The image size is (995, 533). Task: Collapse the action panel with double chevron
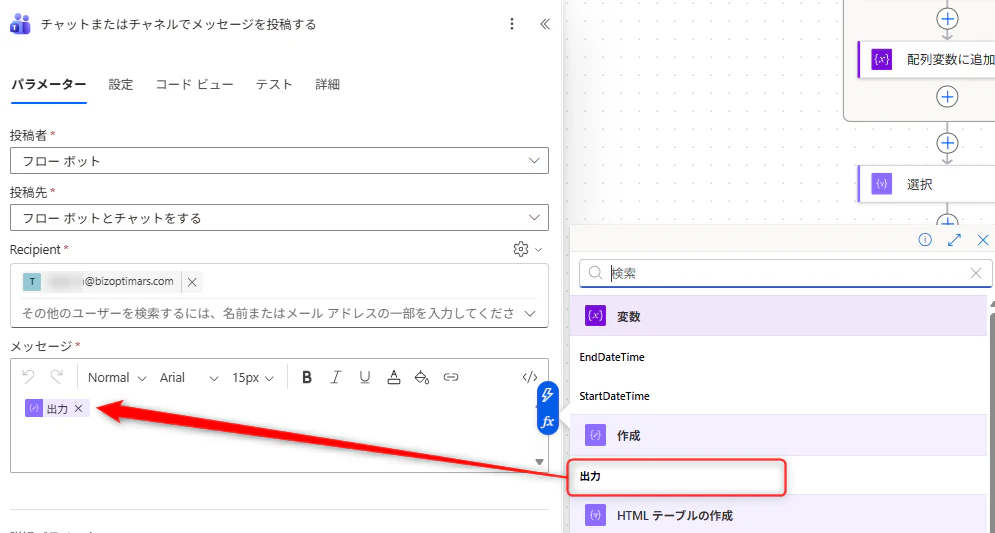click(544, 24)
